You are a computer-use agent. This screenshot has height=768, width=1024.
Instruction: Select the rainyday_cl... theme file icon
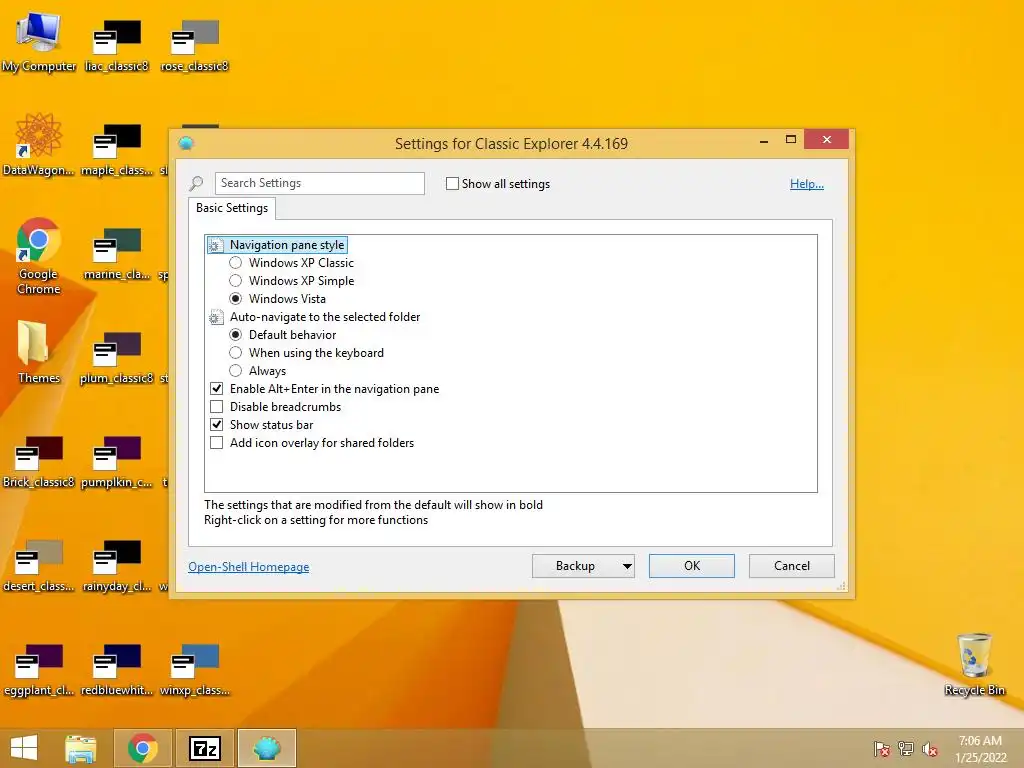coord(117,565)
